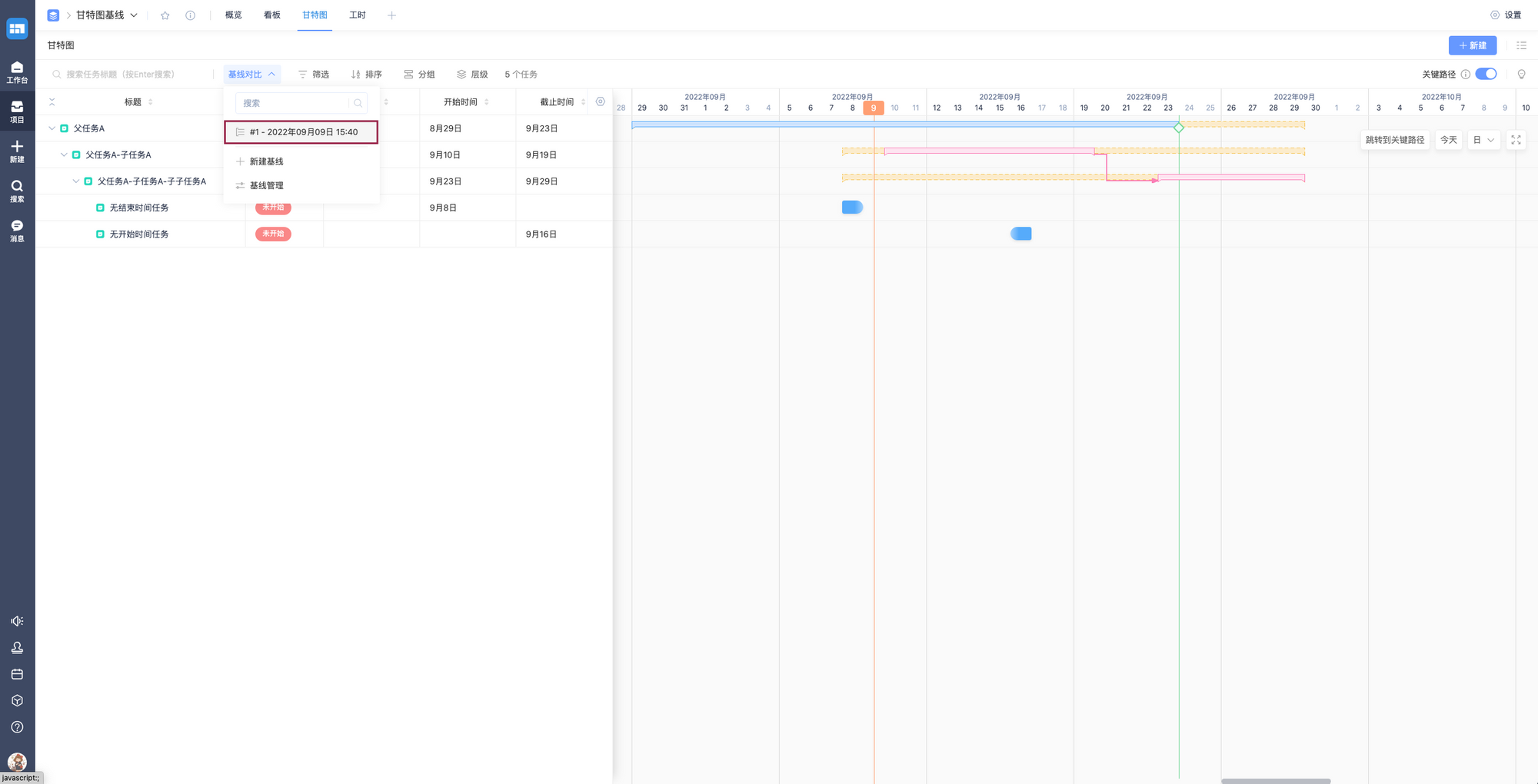This screenshot has height=784, width=1538.
Task: Click the lightbulb hint icon
Action: (x=1521, y=75)
